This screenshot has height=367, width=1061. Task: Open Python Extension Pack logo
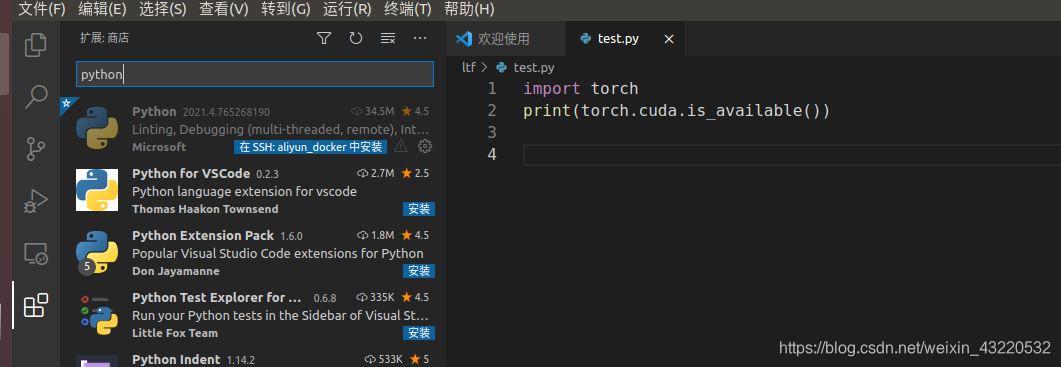(97, 252)
